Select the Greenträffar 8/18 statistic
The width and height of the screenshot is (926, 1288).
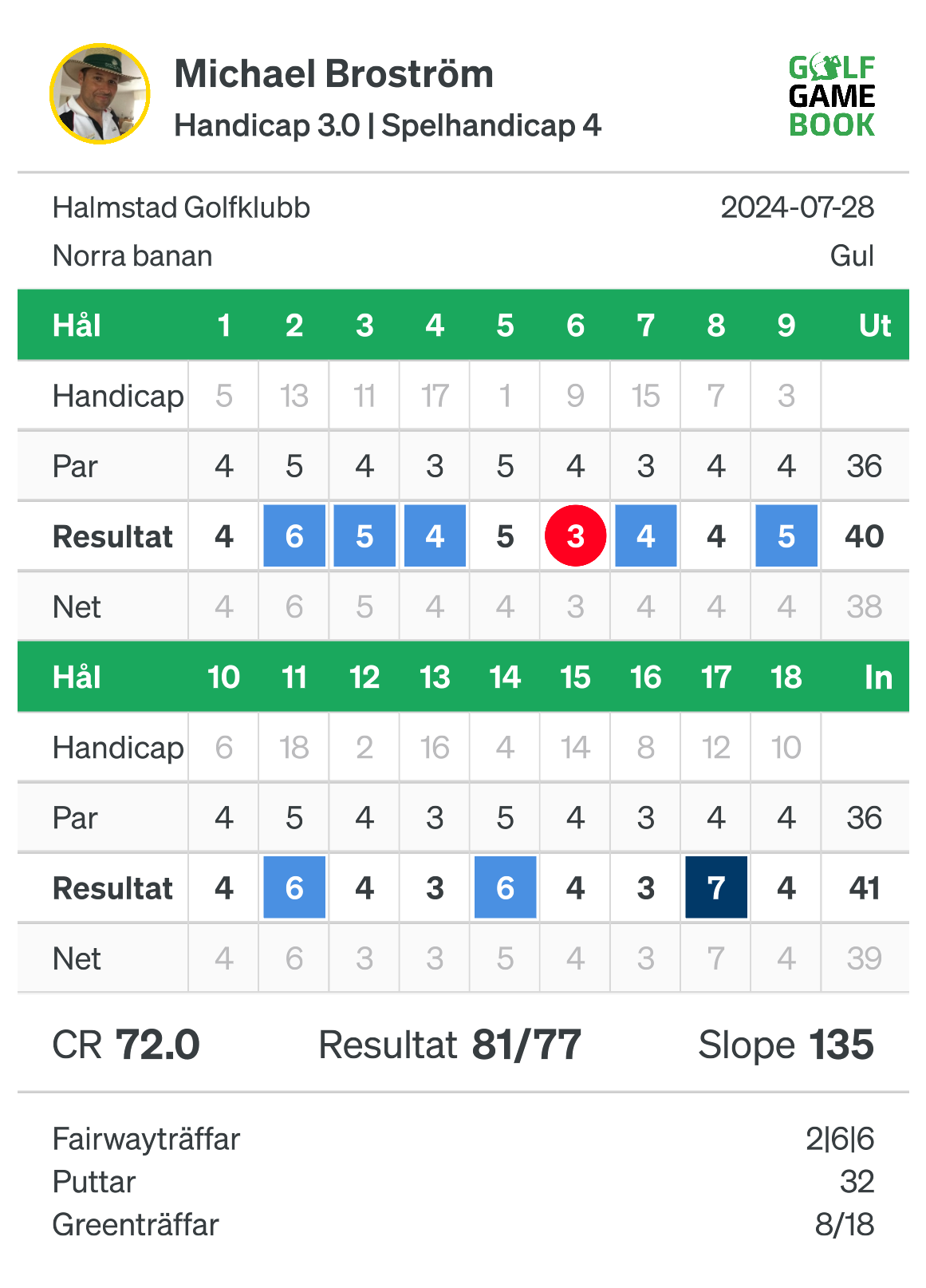[463, 1225]
